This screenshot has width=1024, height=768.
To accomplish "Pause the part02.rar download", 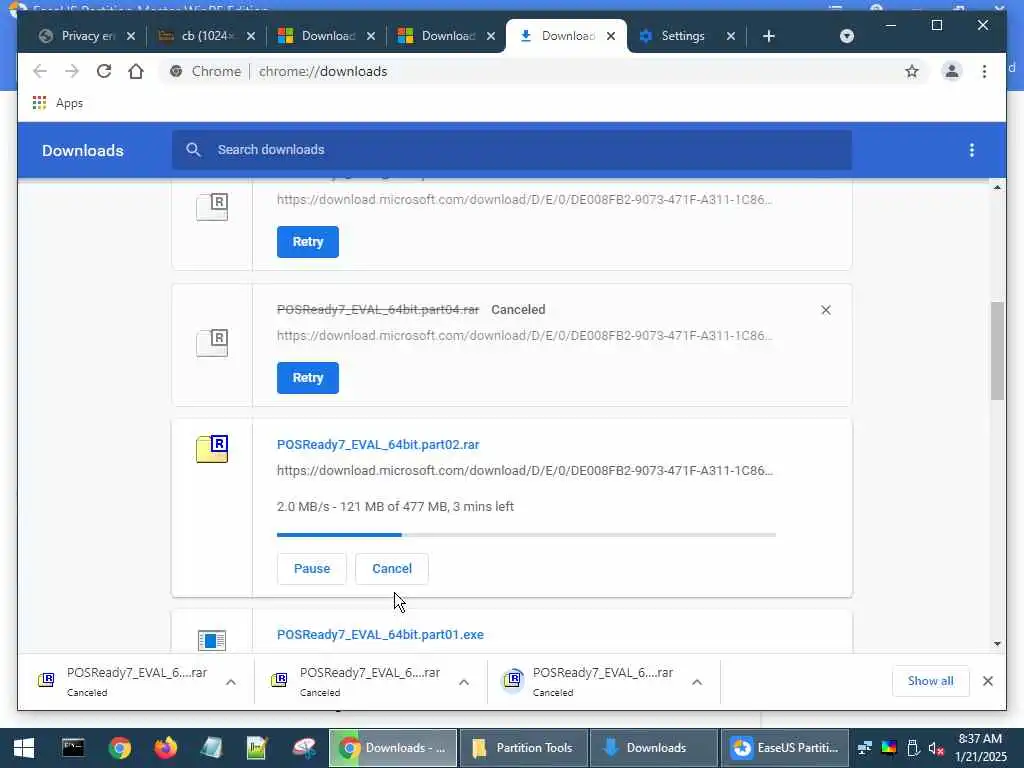I will (x=312, y=569).
